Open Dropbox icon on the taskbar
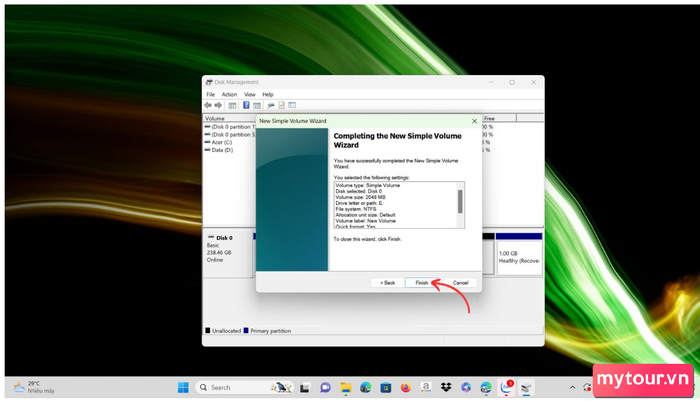This screenshot has height=405, width=700. click(445, 387)
